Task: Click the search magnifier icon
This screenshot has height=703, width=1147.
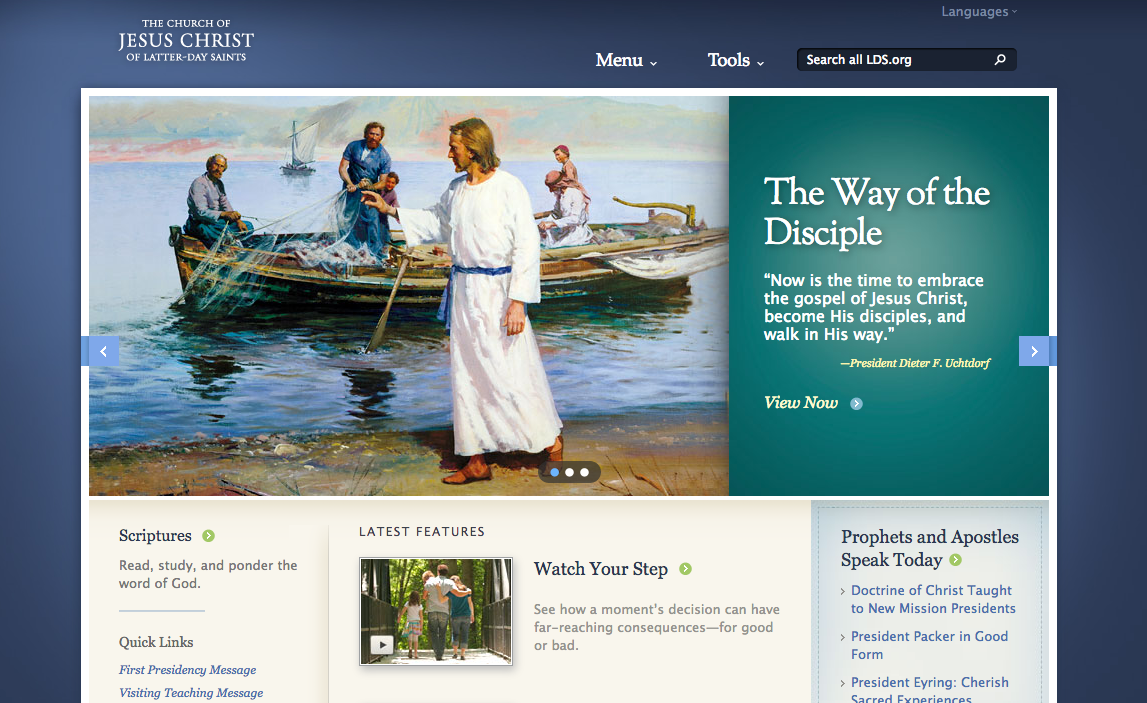Action: [x=1000, y=59]
